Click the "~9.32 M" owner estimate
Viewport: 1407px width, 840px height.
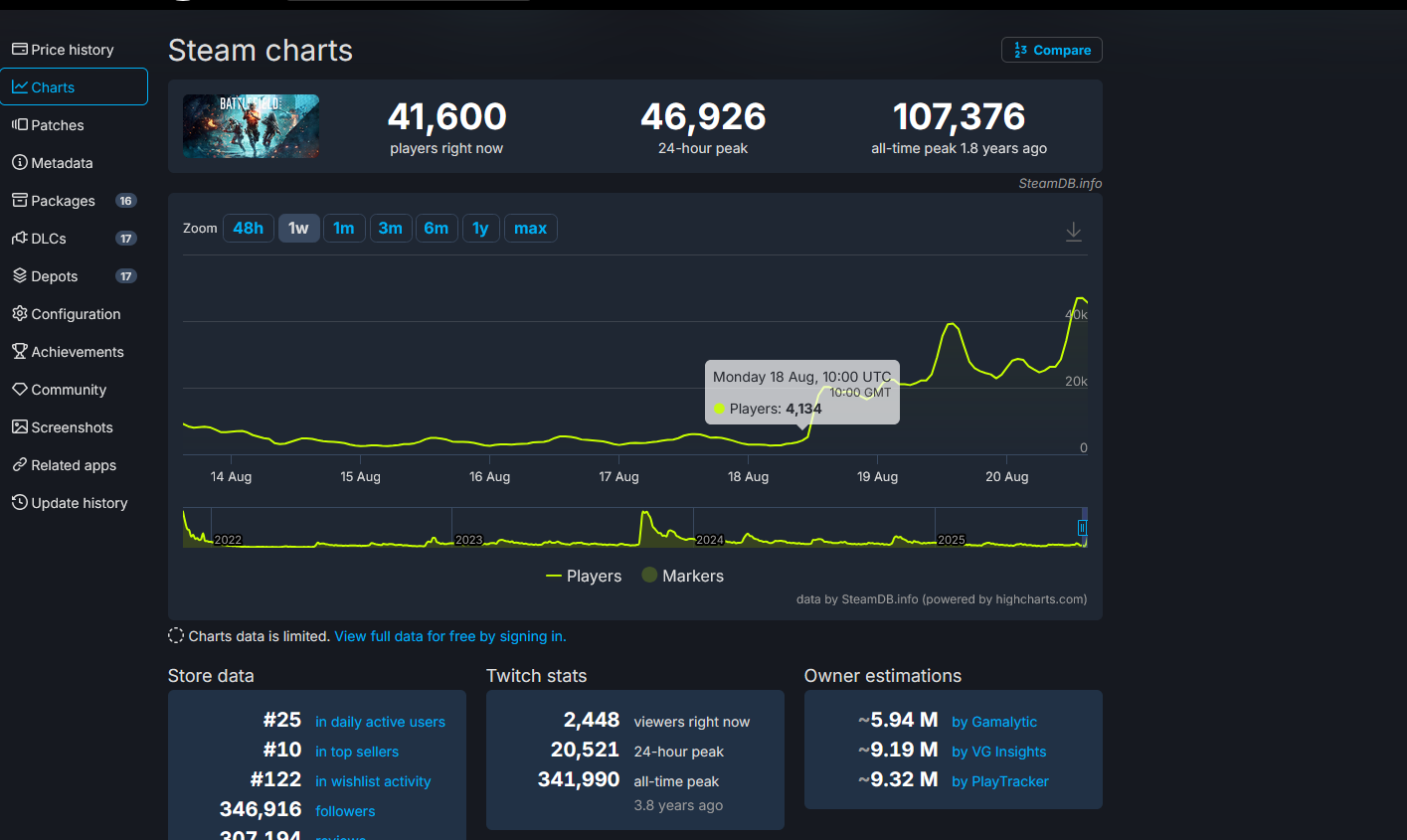[898, 779]
